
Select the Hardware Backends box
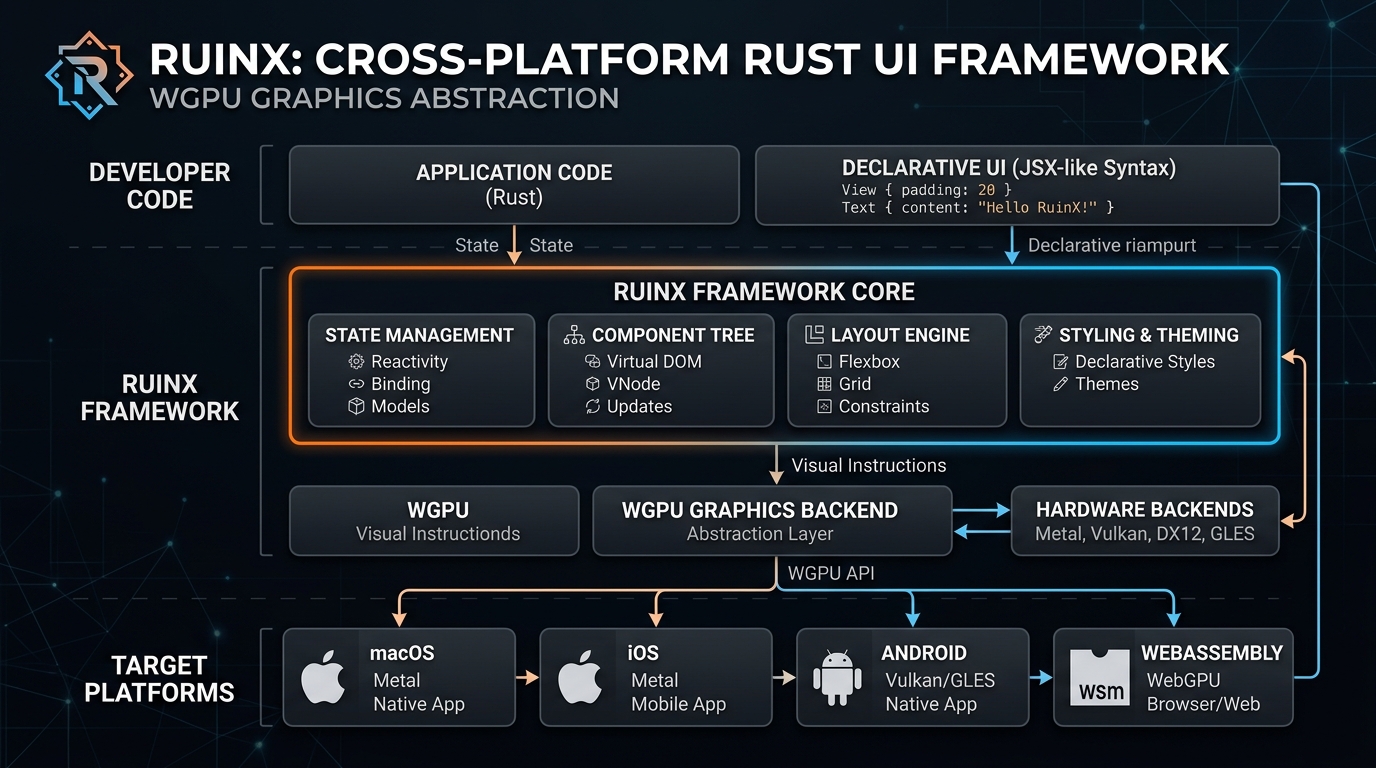[1146, 521]
